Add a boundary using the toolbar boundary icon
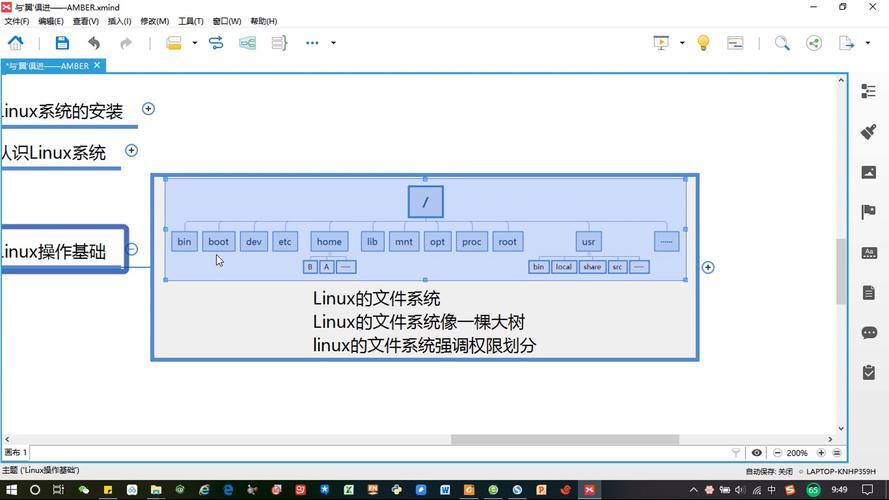 coord(247,43)
